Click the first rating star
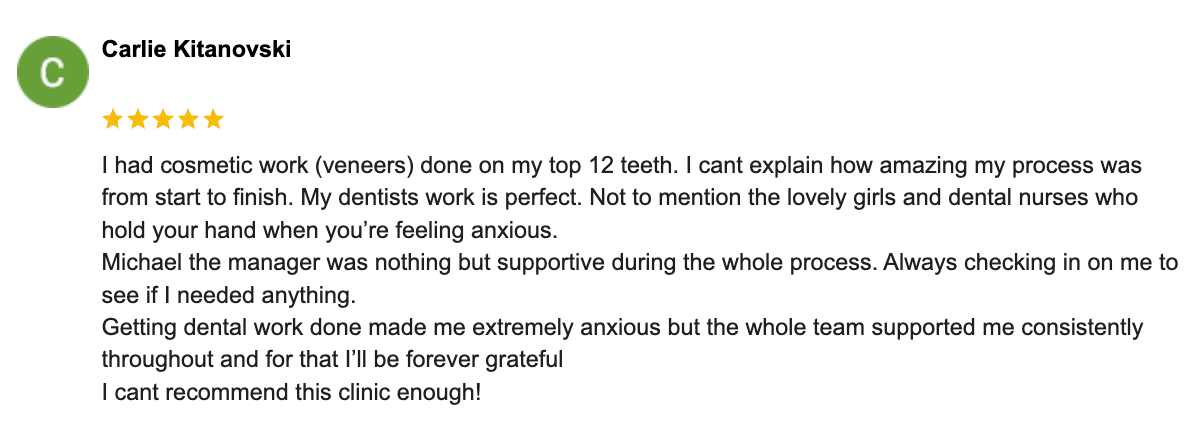Viewport: 1194px width, 426px height. pos(112,120)
